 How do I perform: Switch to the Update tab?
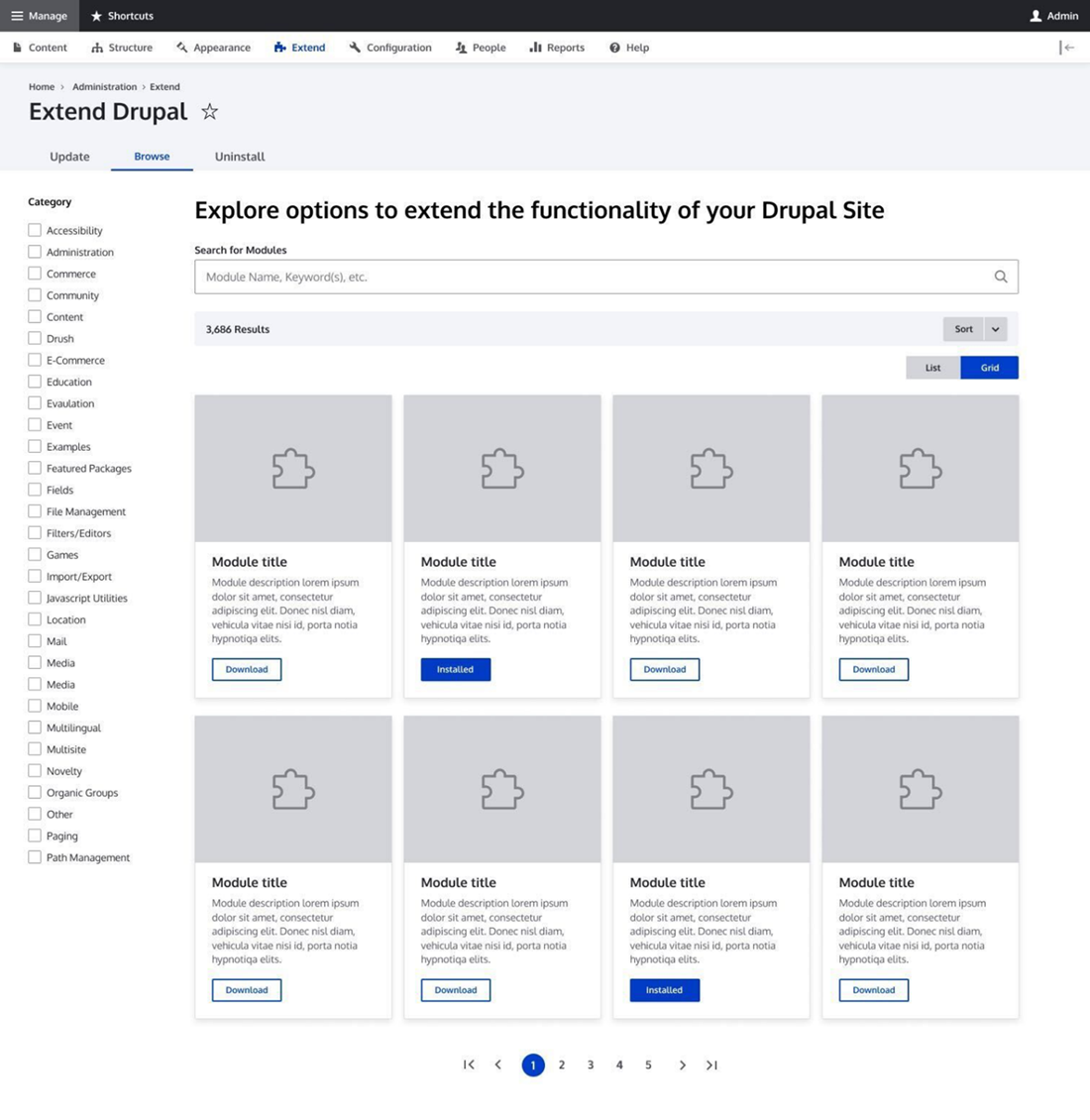coord(69,157)
